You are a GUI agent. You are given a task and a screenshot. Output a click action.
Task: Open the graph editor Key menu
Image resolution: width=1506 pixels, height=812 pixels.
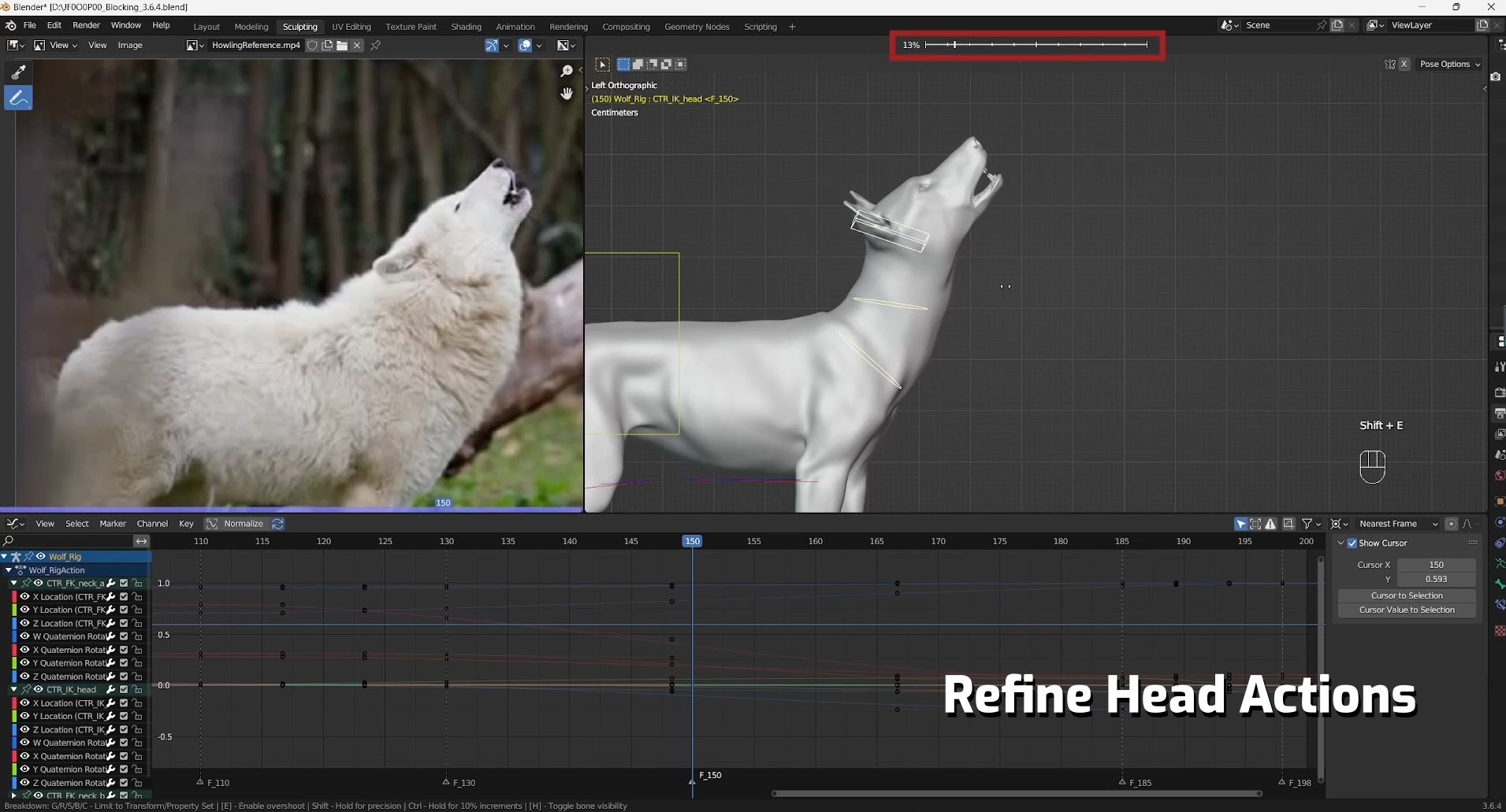pos(186,524)
